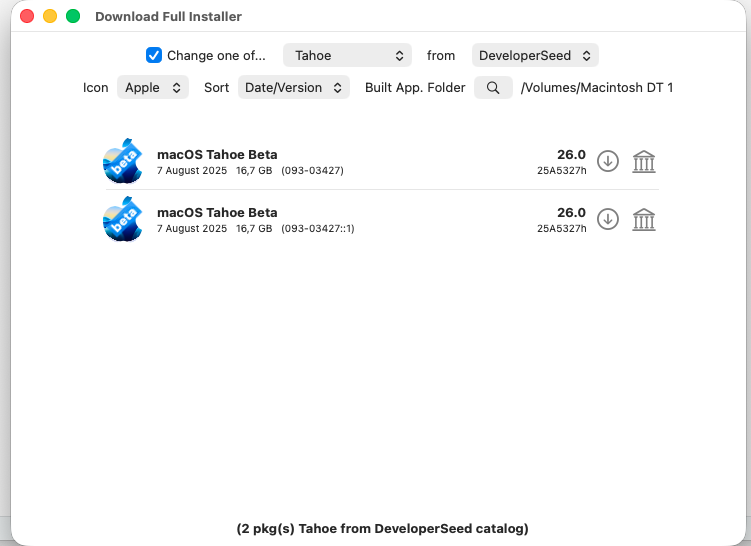Viewport: 751px width, 546px height.
Task: Select second macOS Tahoe Beta title (093-03427::1)
Action: pos(217,213)
